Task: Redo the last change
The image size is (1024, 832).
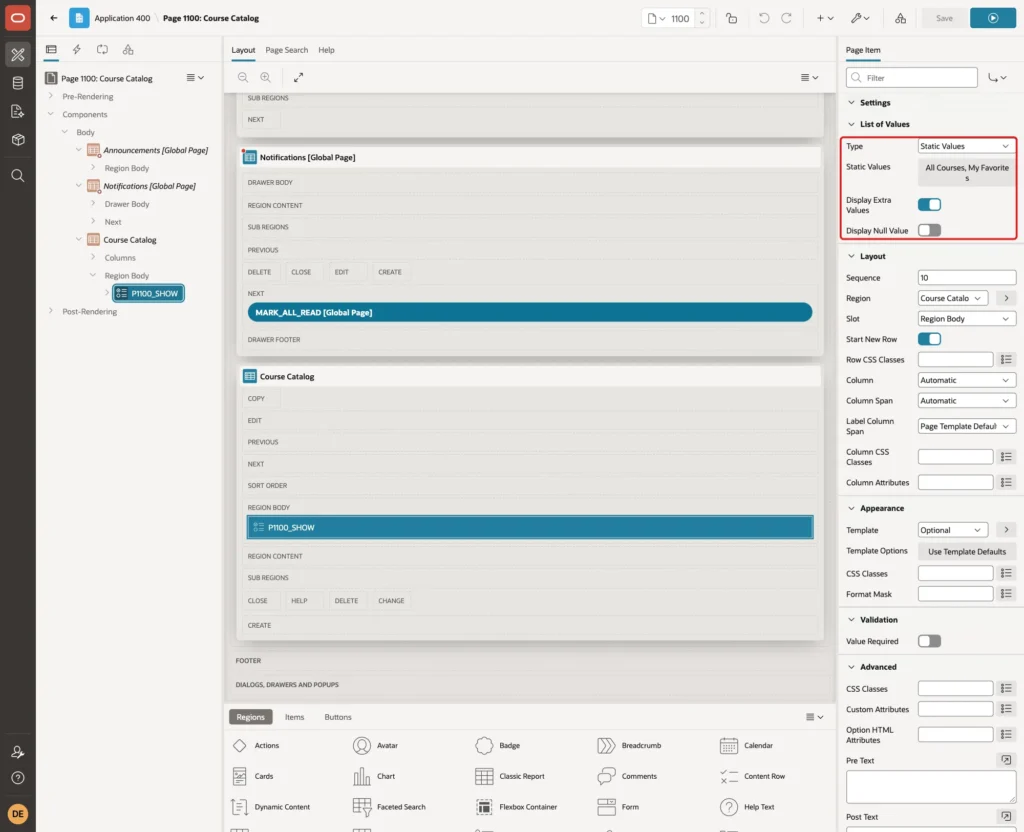Action: (786, 18)
